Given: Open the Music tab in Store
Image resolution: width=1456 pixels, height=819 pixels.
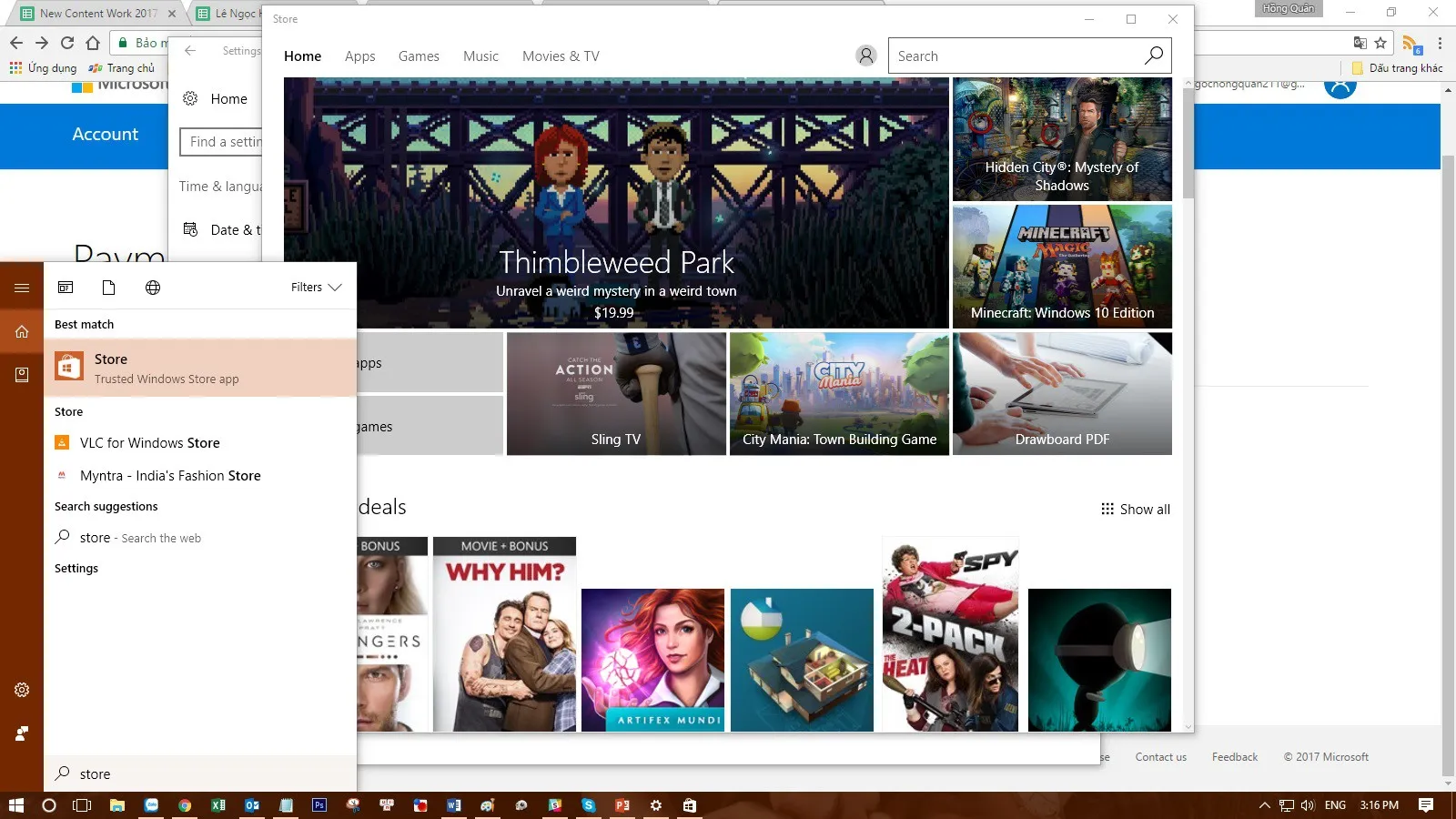Looking at the screenshot, I should (x=480, y=56).
